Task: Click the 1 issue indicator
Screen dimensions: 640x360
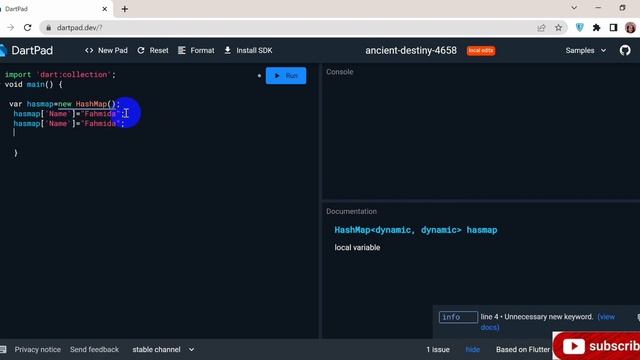Action: (438, 349)
